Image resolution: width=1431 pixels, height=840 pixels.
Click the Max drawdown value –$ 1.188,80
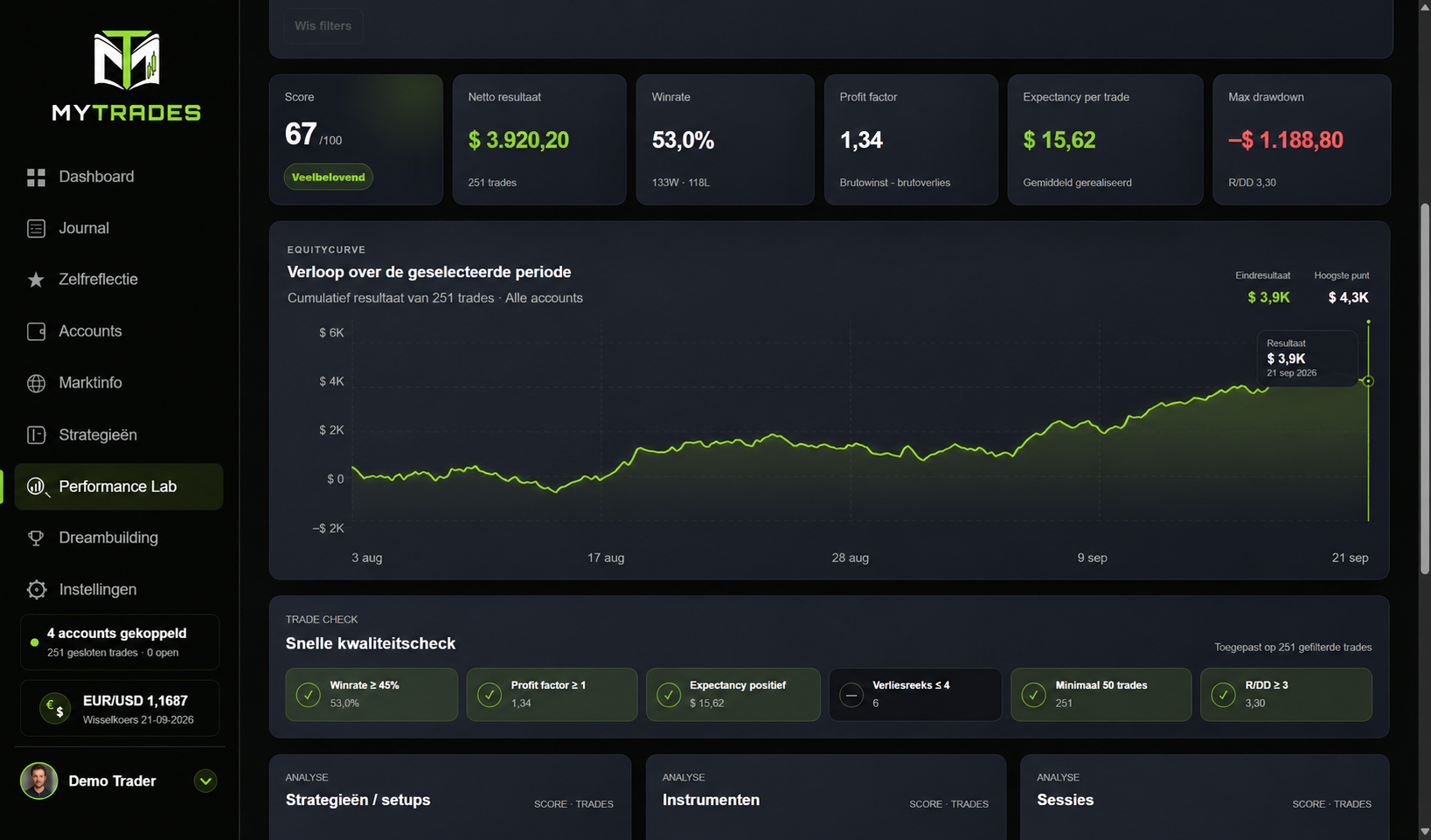click(1286, 140)
